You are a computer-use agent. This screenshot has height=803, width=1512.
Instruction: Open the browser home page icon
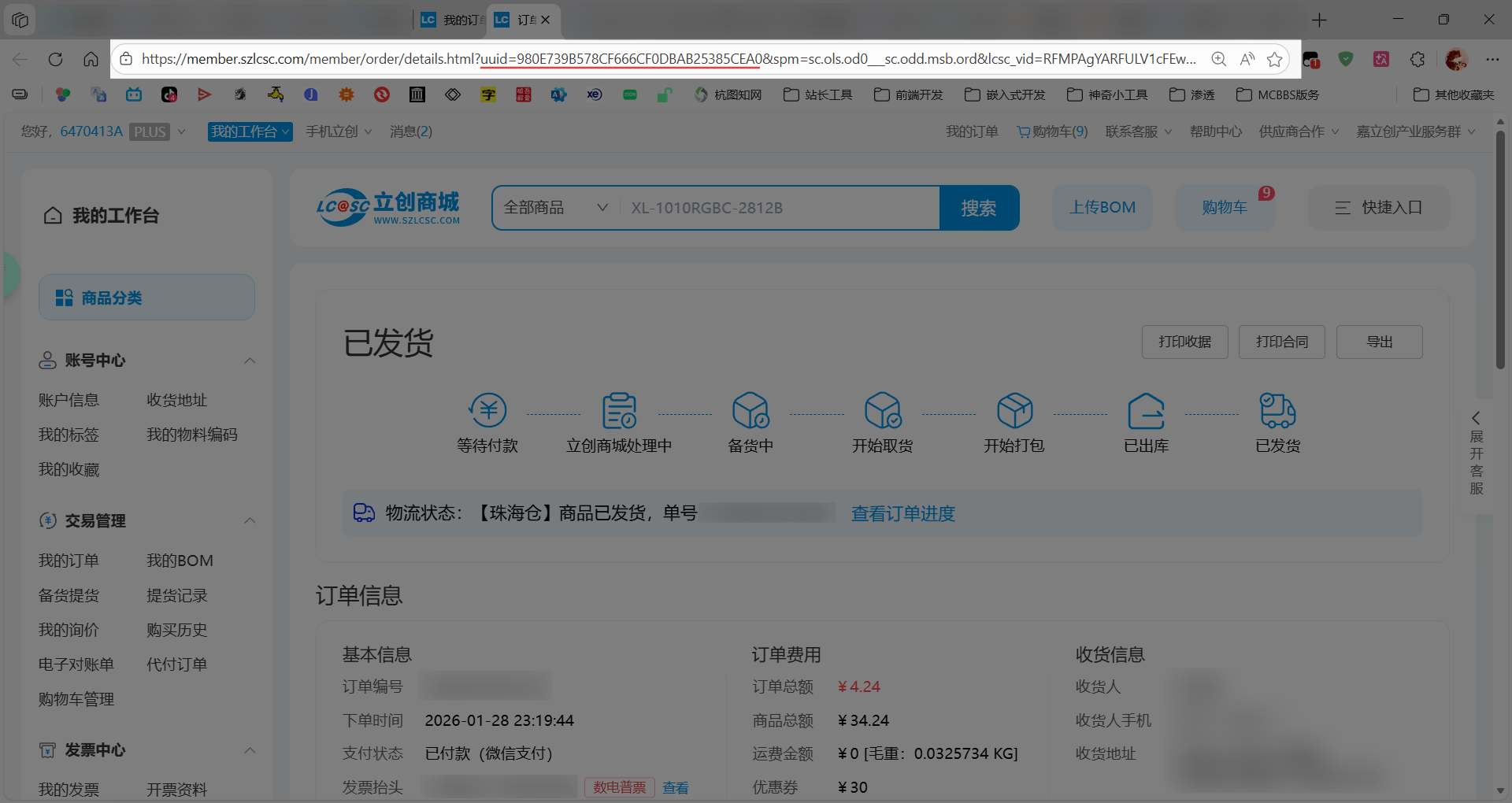click(x=91, y=59)
